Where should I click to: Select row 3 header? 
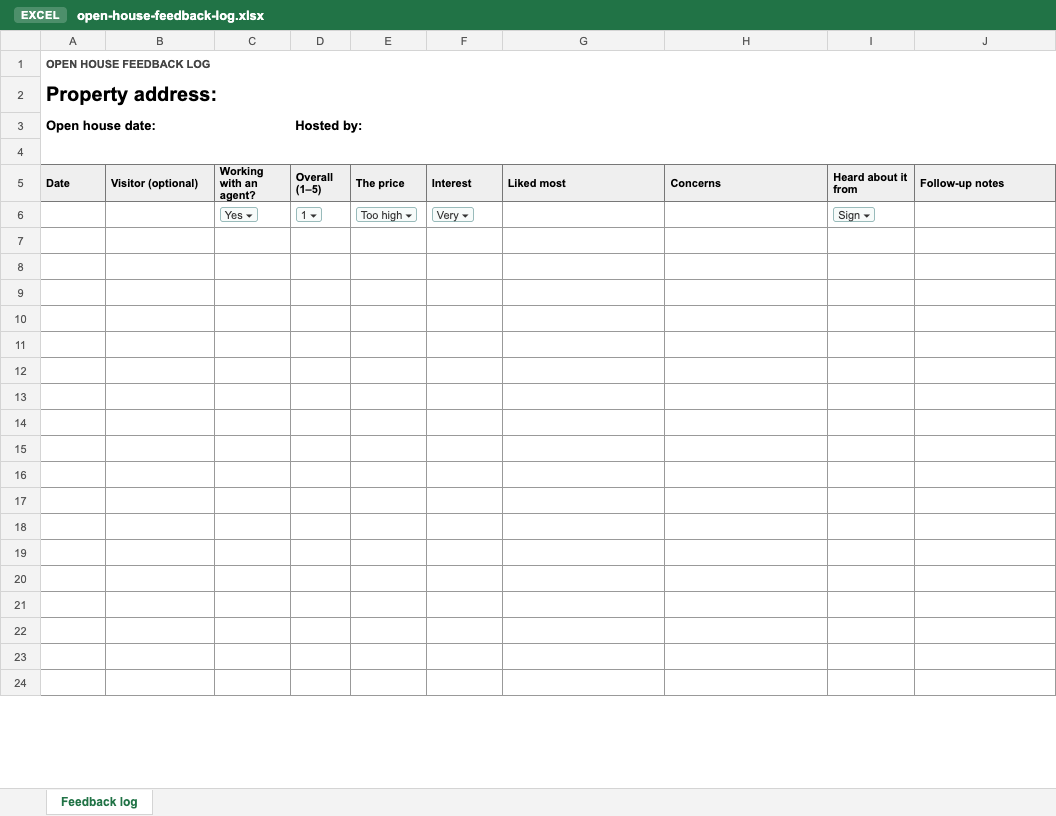(x=20, y=126)
